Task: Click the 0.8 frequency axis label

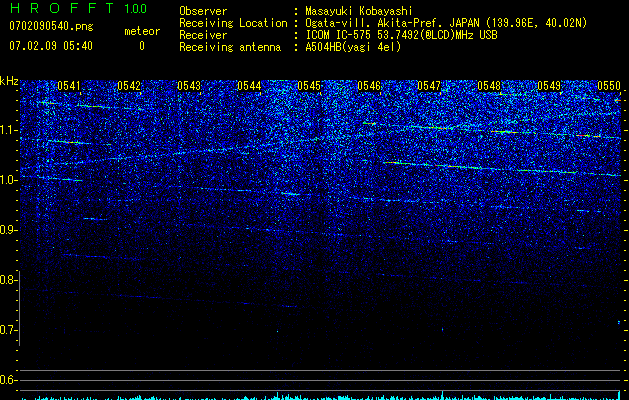Action: tap(8, 280)
